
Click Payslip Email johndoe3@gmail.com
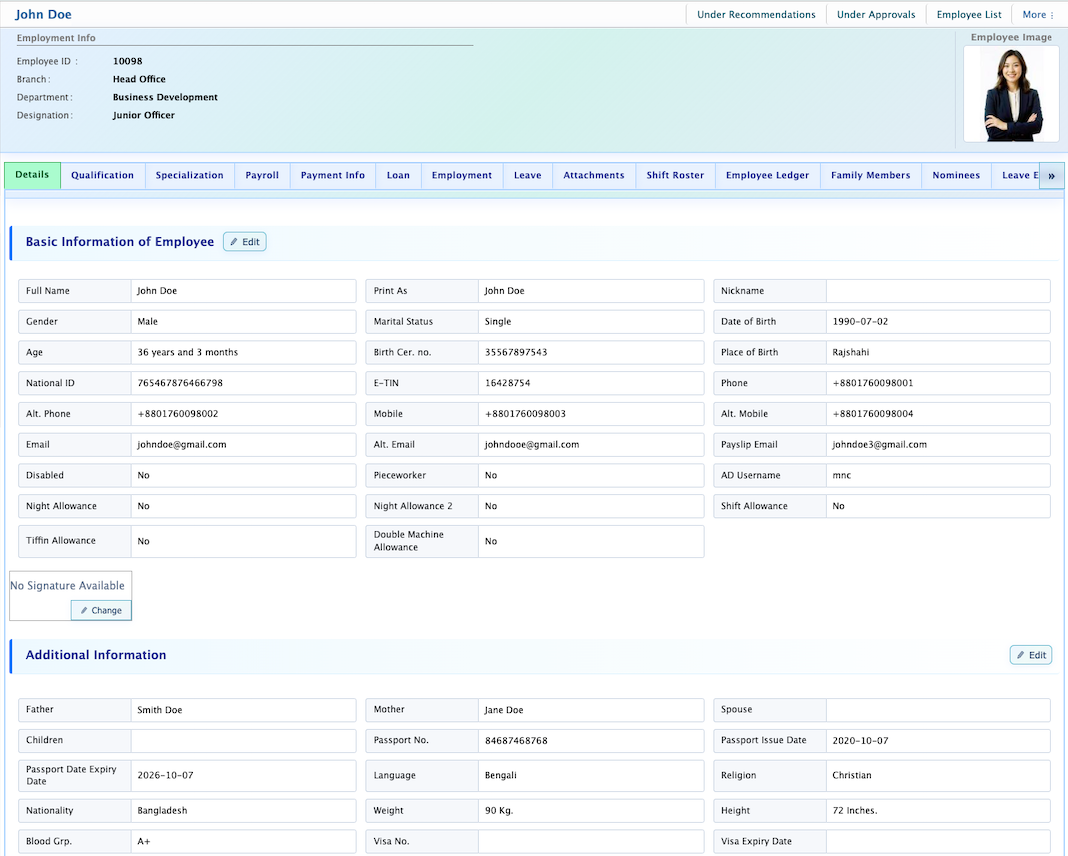coord(879,445)
